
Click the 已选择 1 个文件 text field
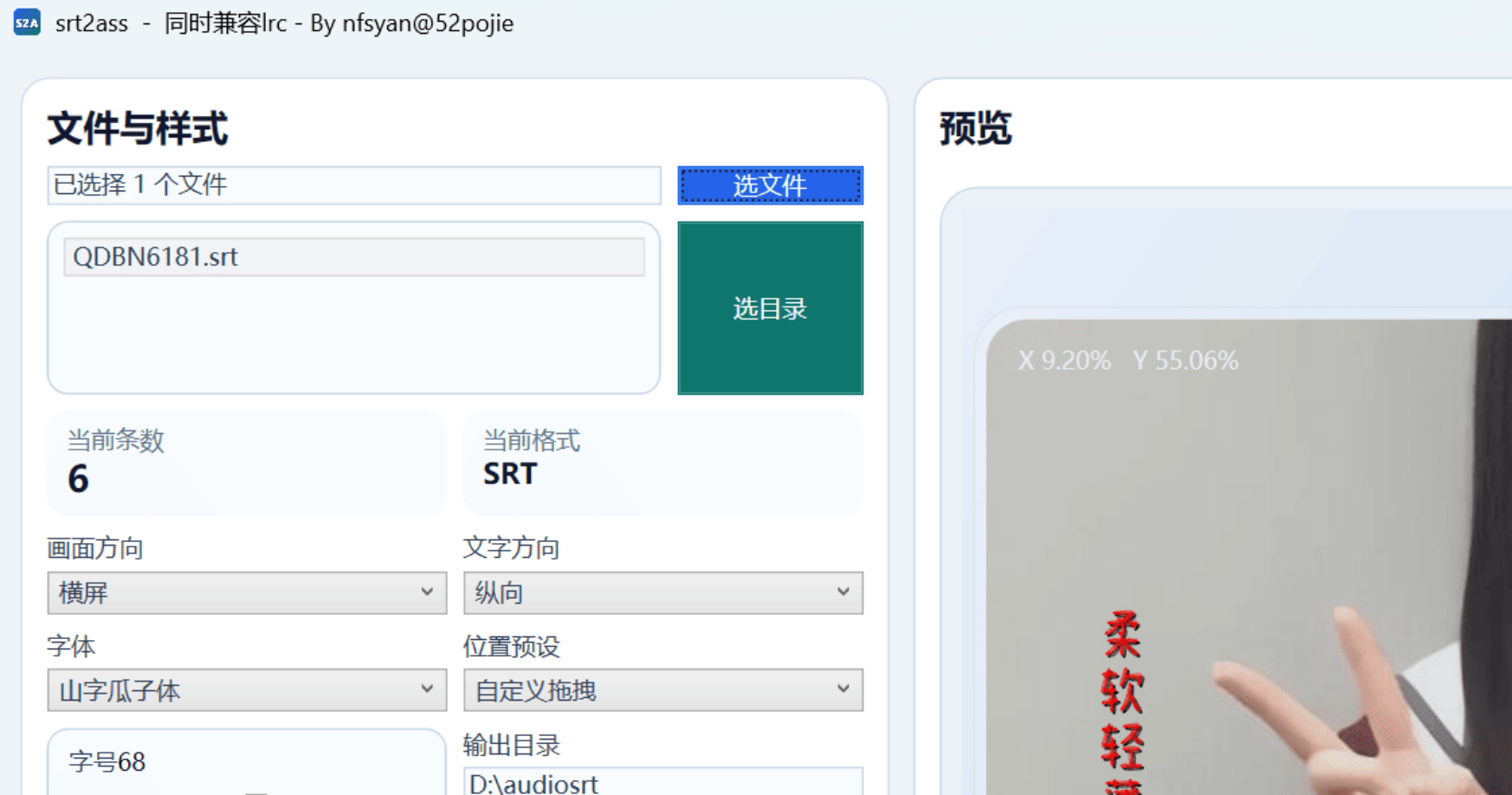(x=353, y=185)
